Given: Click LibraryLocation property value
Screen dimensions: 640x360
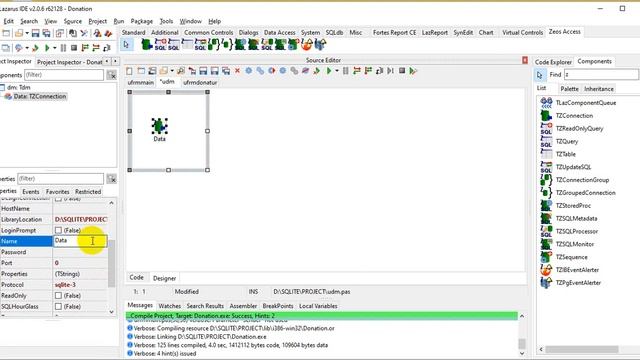Looking at the screenshot, I should 80,220.
